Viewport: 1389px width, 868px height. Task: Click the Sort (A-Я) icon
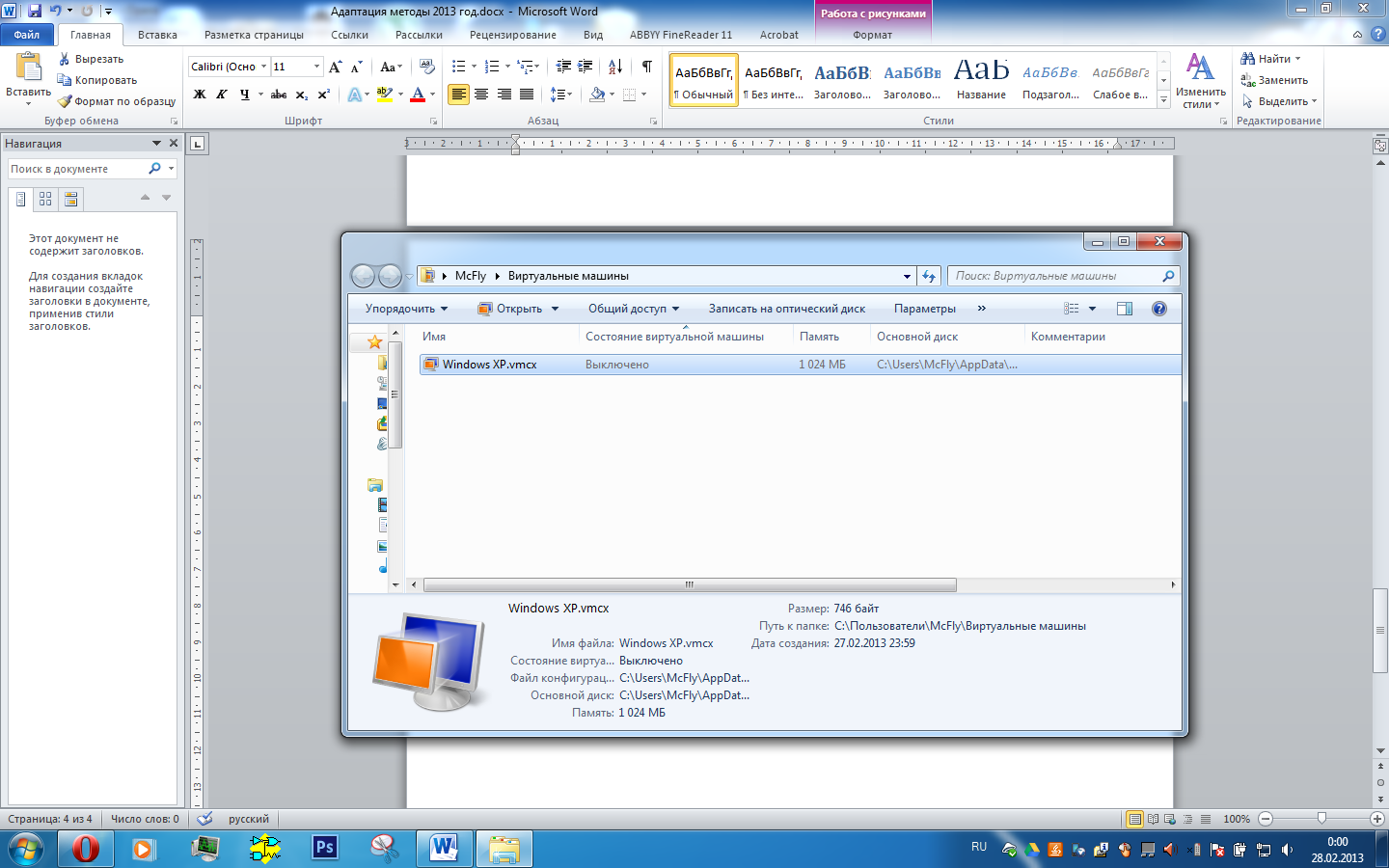(x=615, y=67)
